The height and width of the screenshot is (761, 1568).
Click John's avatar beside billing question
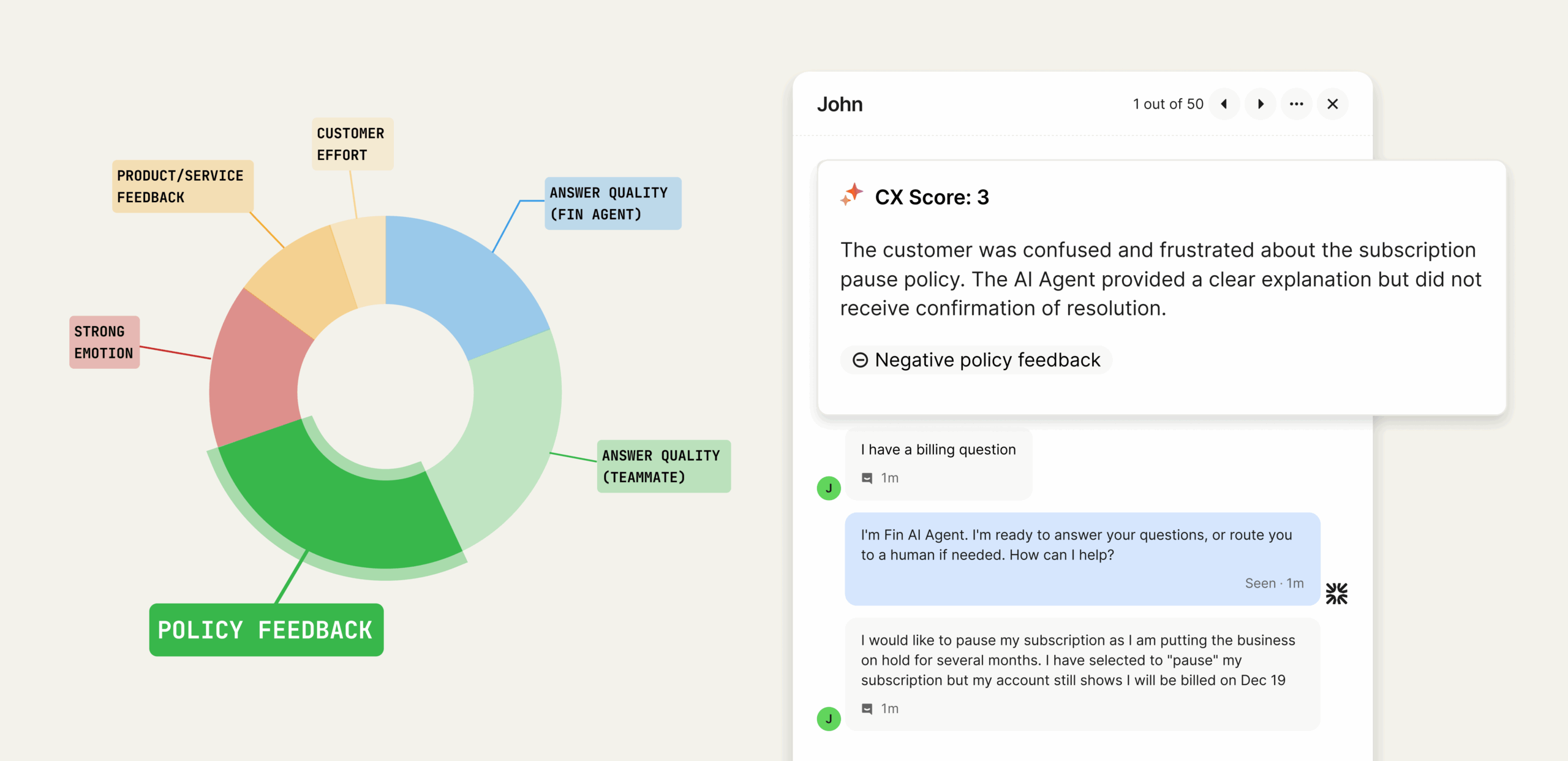click(x=829, y=488)
